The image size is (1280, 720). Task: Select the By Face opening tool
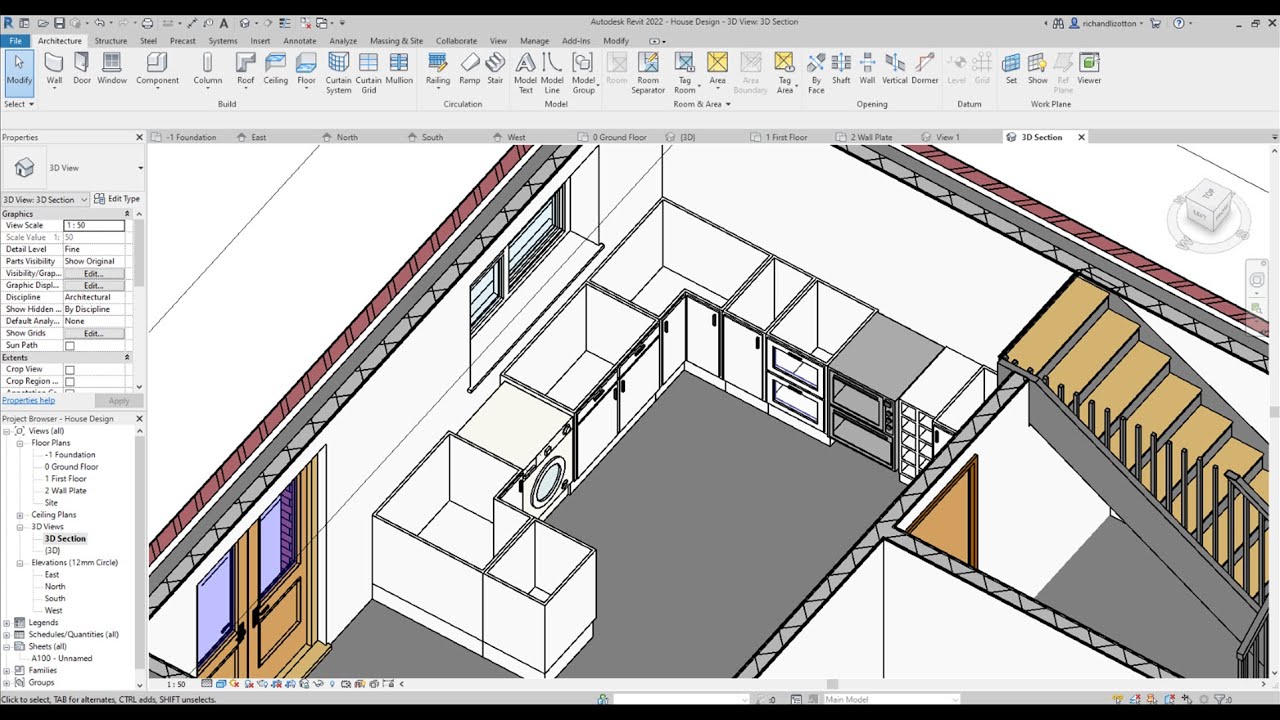point(816,73)
